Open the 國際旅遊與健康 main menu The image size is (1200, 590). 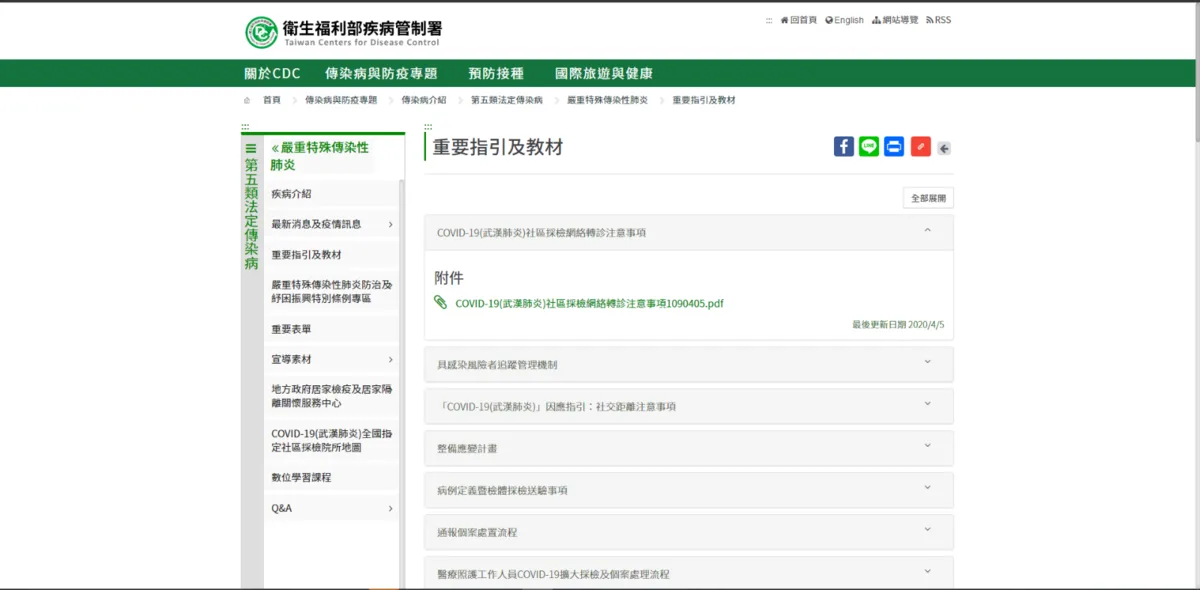pos(604,73)
